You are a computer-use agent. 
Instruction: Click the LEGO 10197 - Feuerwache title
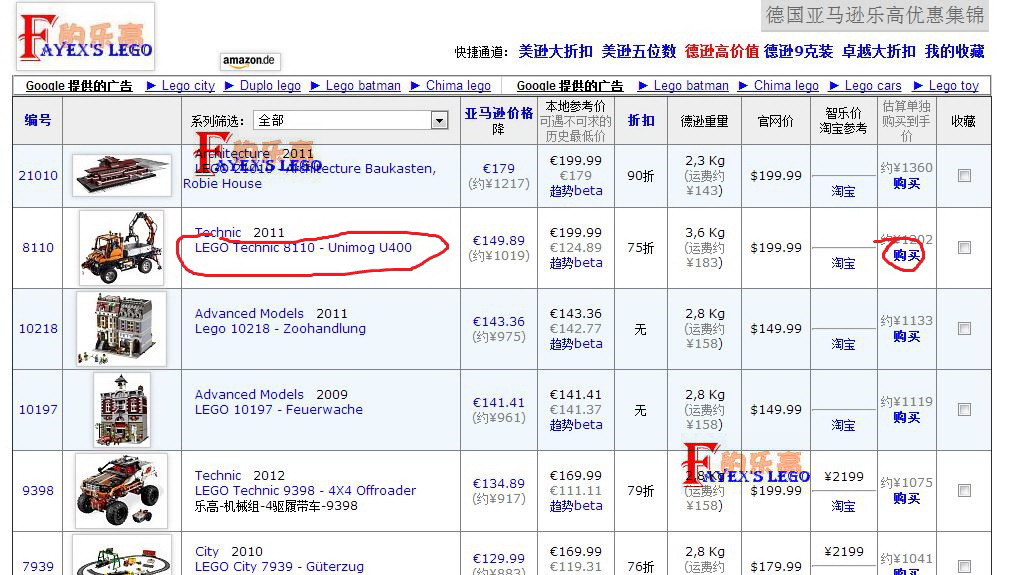(279, 410)
